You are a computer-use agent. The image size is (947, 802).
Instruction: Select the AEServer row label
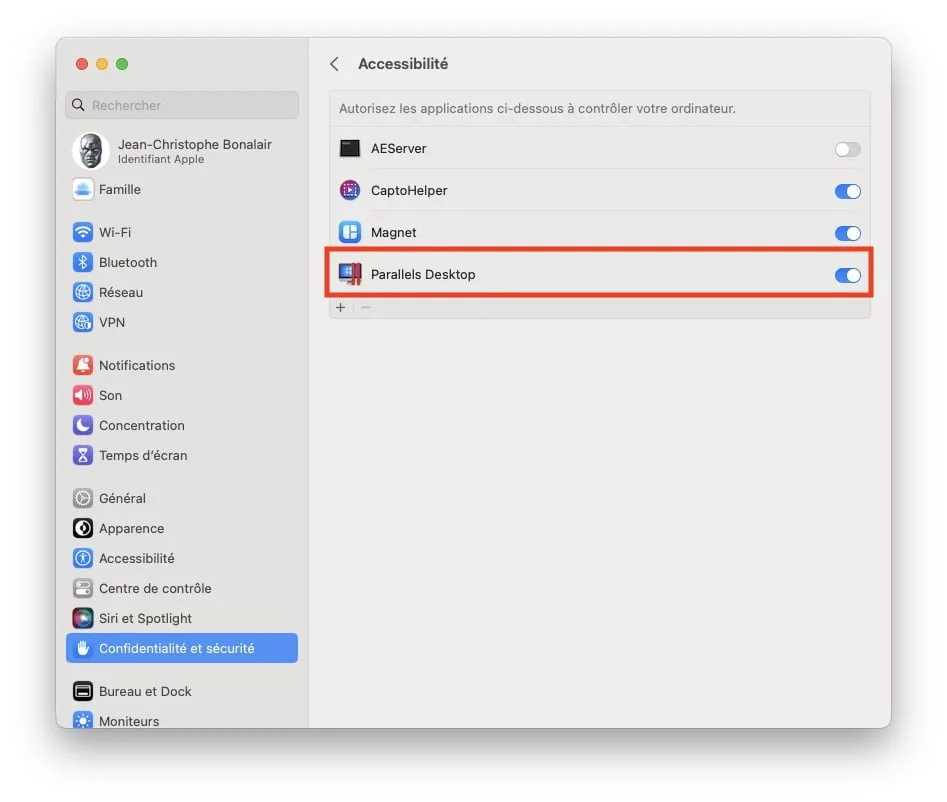coord(399,149)
